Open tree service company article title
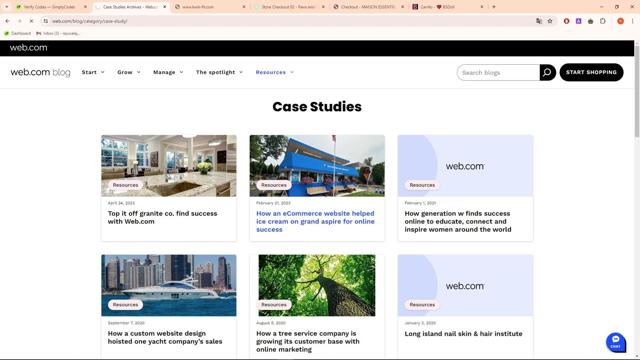 pyautogui.click(x=308, y=341)
